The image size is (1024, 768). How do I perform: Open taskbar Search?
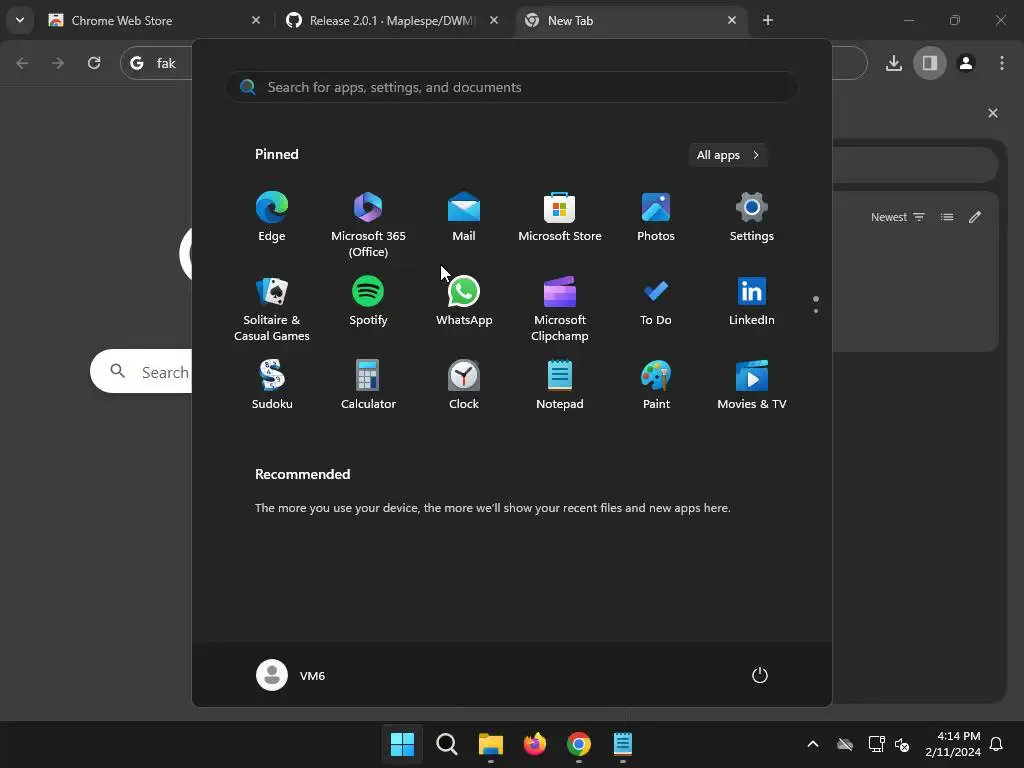(x=447, y=744)
